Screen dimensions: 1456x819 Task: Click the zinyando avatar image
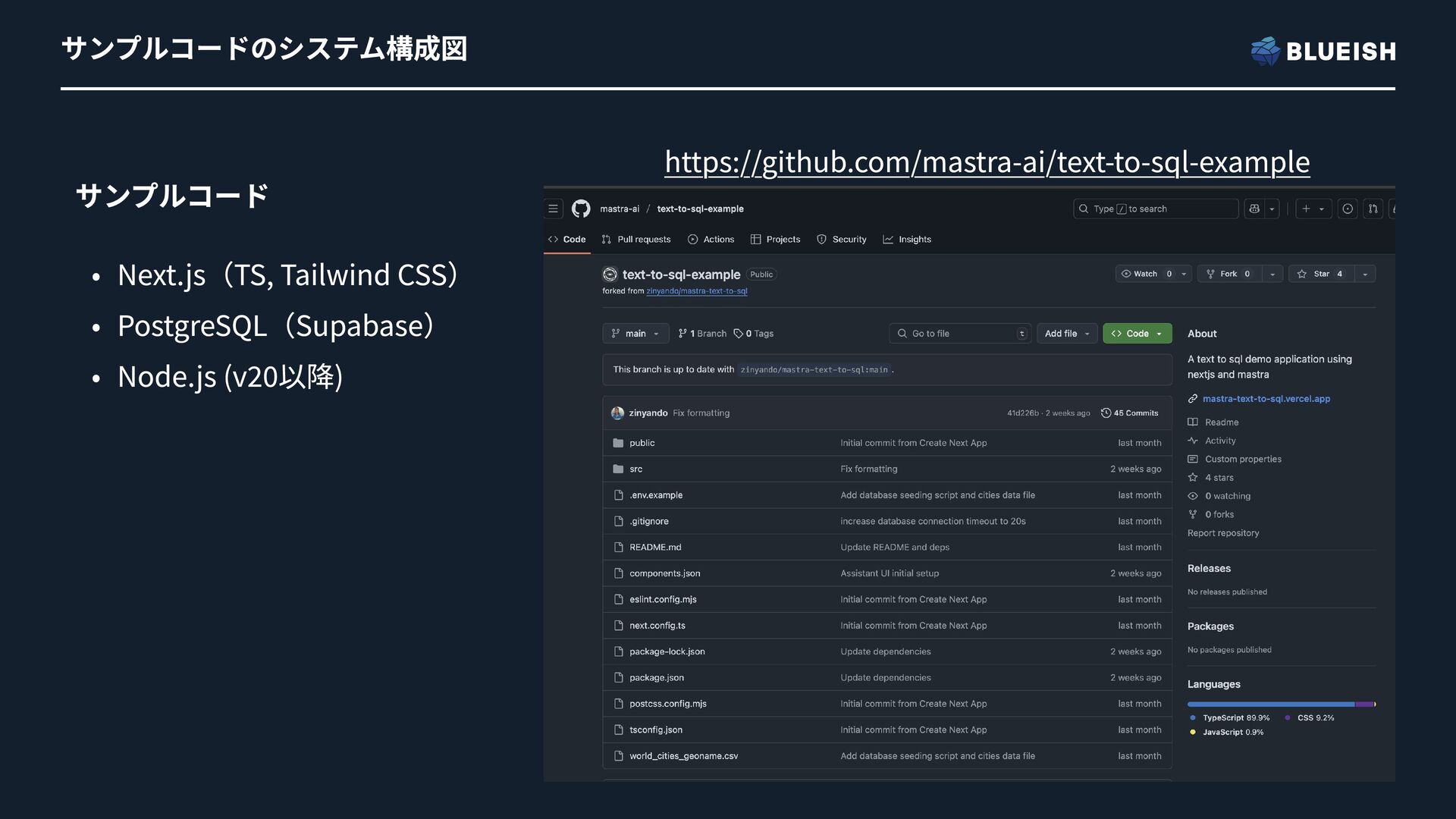[617, 413]
